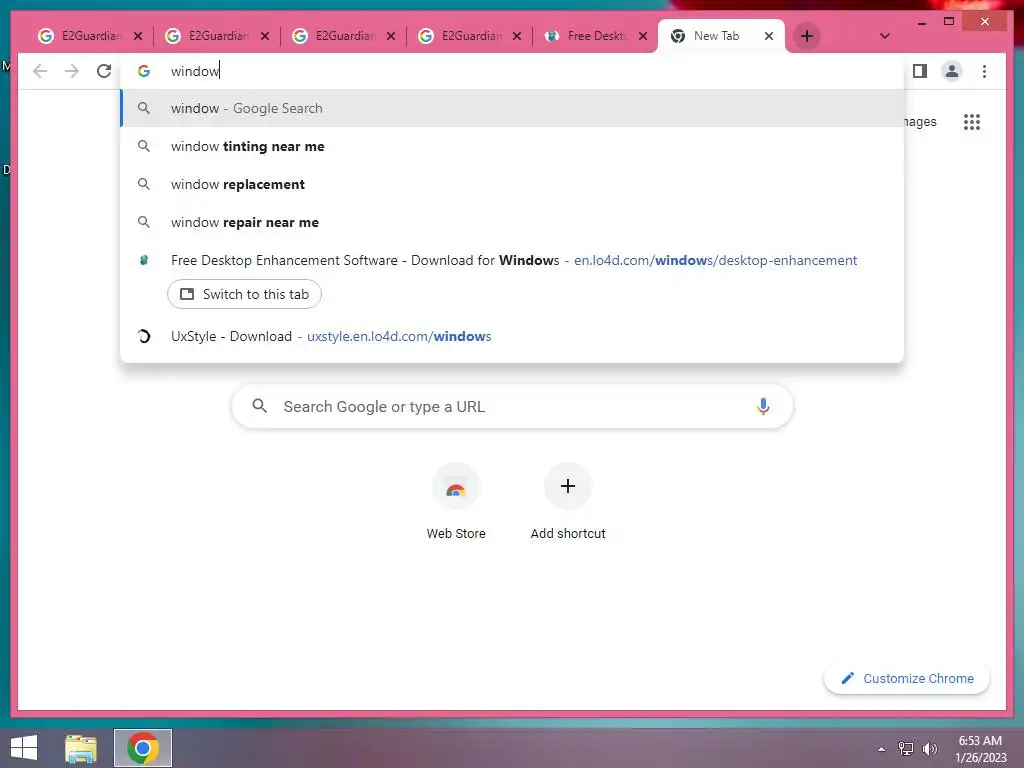Click the Images link behind the dropdown
This screenshot has width=1024, height=768.
(921, 121)
